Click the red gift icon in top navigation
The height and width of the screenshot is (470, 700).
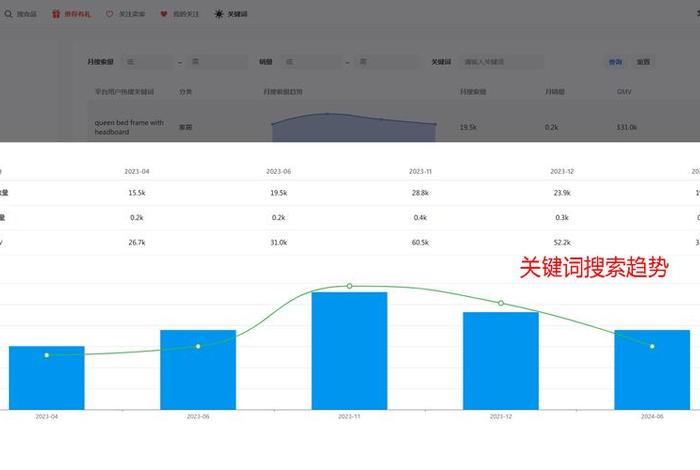coord(56,14)
